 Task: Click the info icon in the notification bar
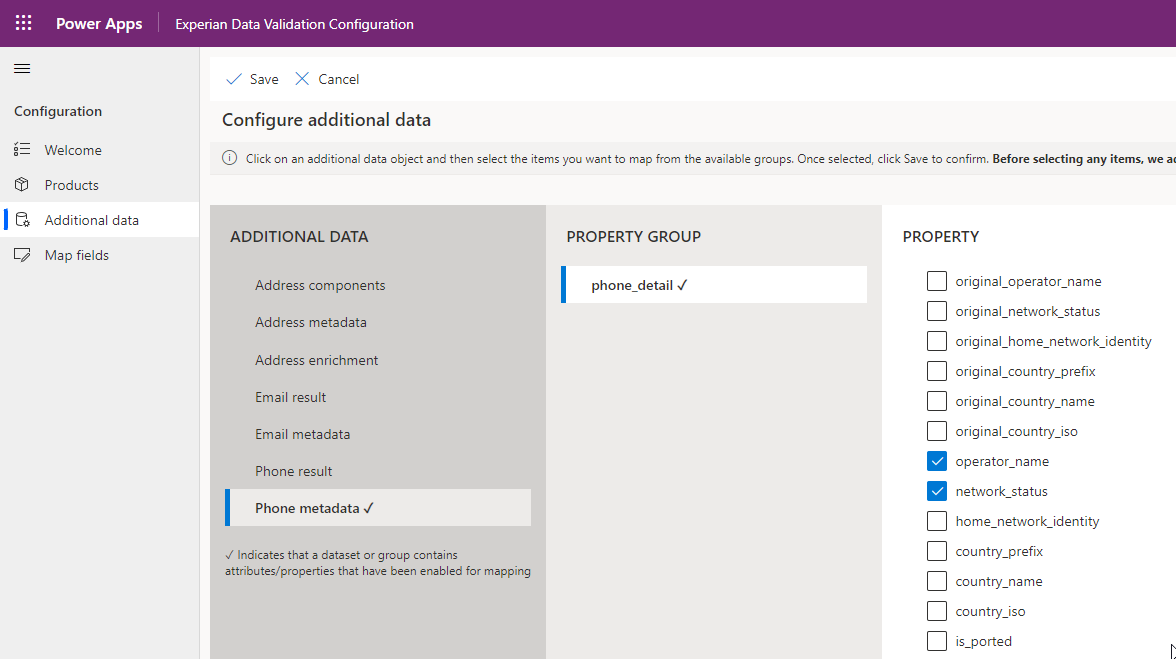(x=229, y=158)
